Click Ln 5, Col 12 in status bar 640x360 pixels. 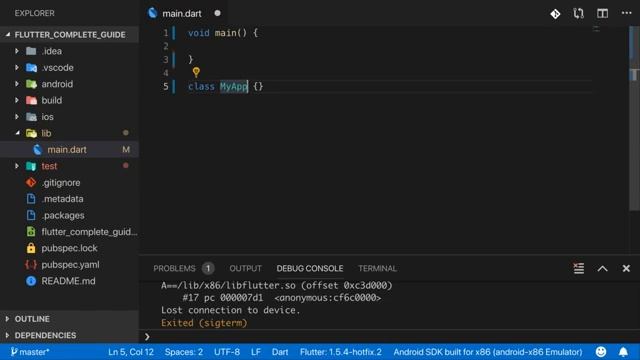(x=131, y=352)
